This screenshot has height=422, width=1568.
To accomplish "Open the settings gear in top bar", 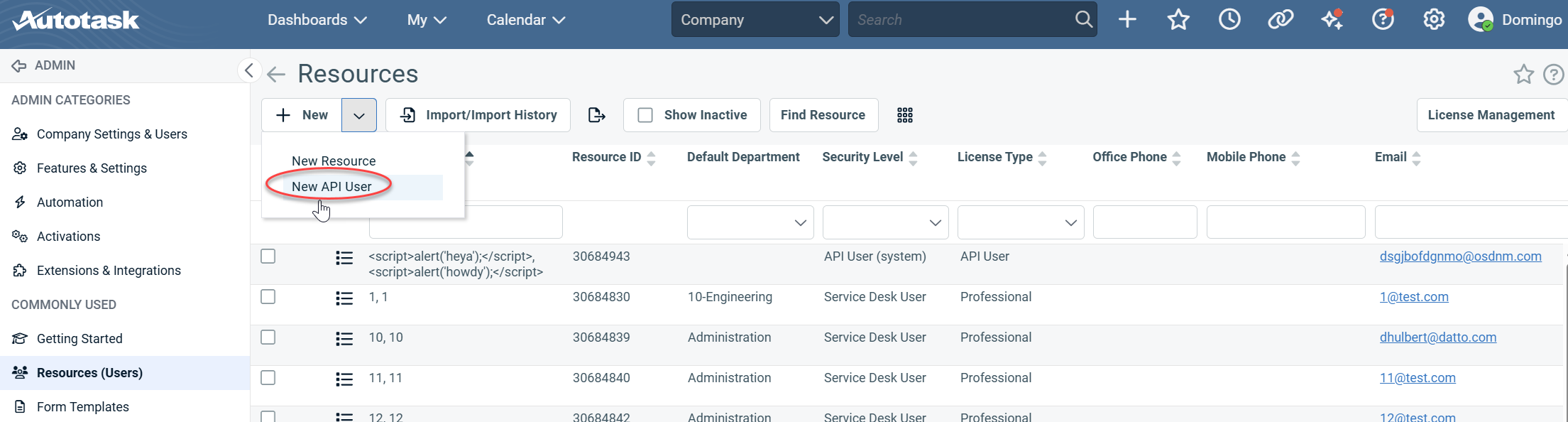I will point(1434,20).
